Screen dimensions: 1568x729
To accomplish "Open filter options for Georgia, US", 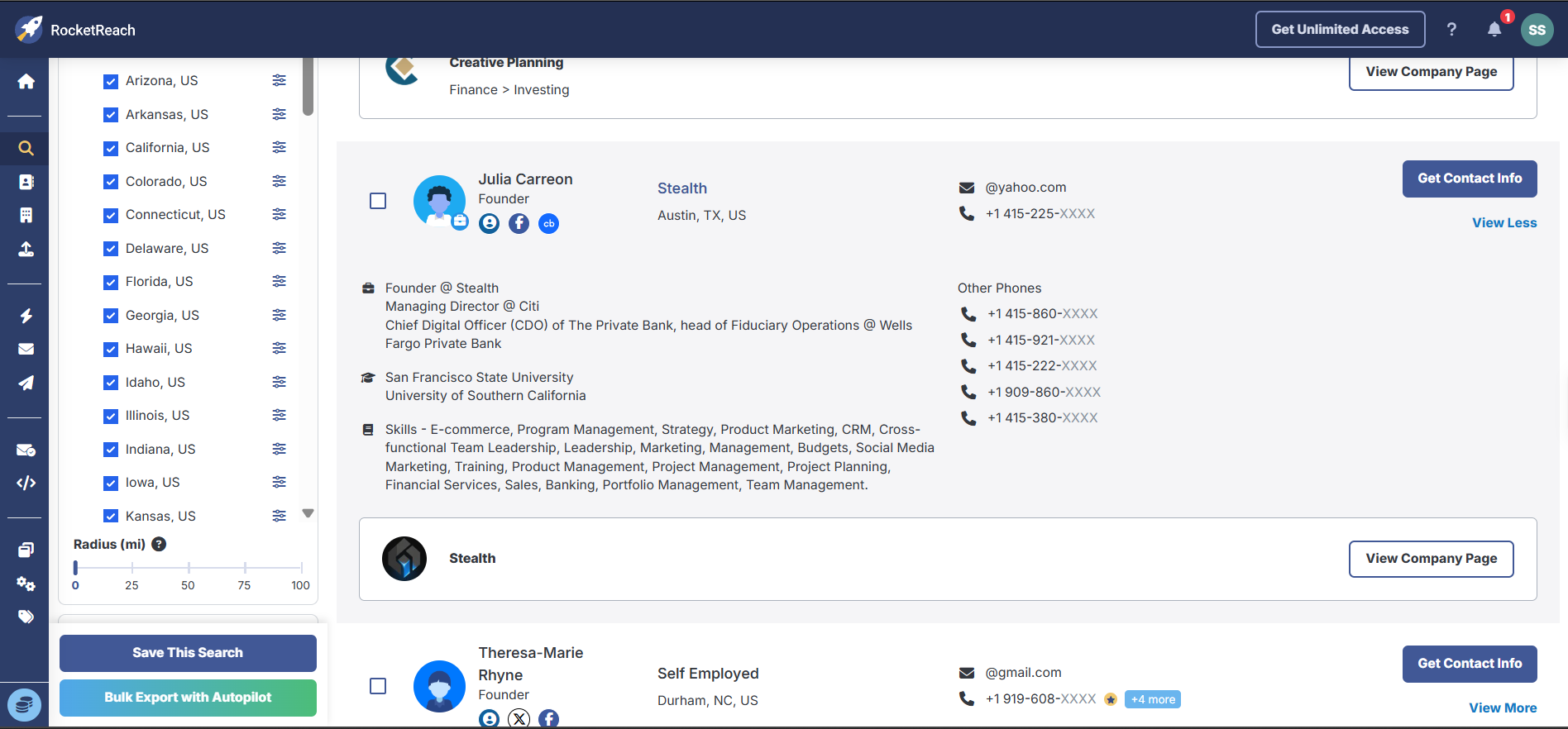I will pyautogui.click(x=280, y=315).
